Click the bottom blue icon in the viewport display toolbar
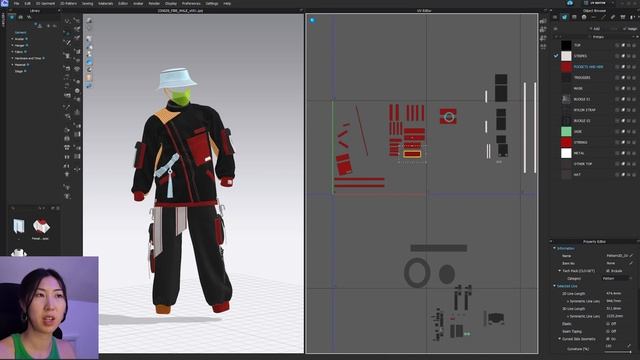 [89, 86]
